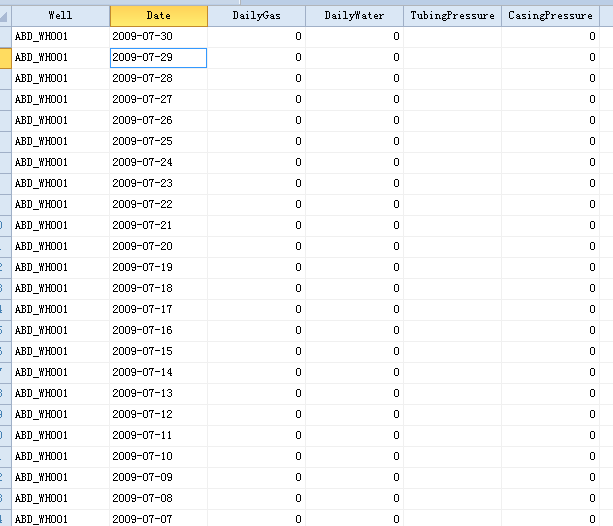
Task: Click the date cell 2009-07-24
Action: tap(159, 163)
